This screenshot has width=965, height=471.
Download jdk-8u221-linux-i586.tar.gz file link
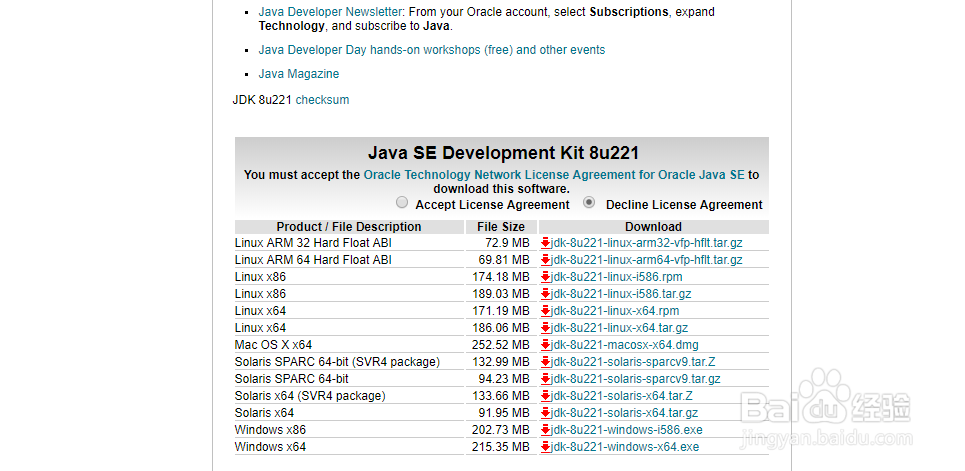tap(621, 294)
